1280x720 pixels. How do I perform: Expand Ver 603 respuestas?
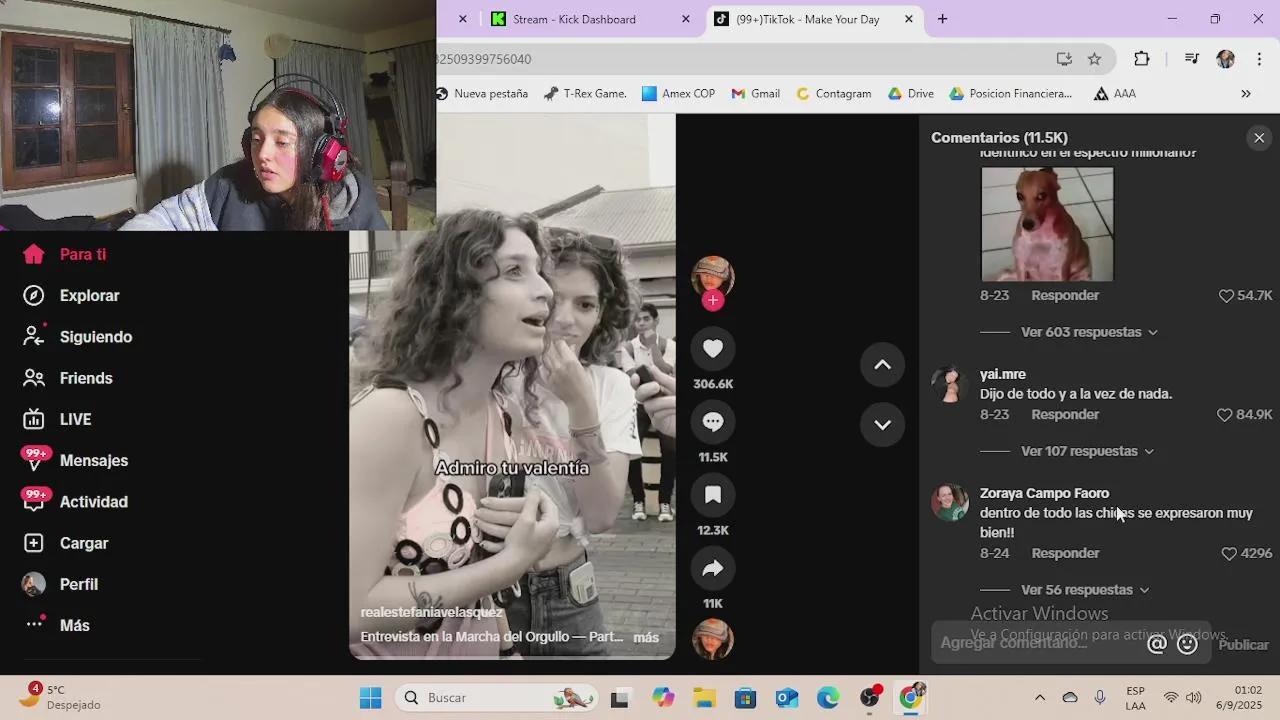[1089, 332]
